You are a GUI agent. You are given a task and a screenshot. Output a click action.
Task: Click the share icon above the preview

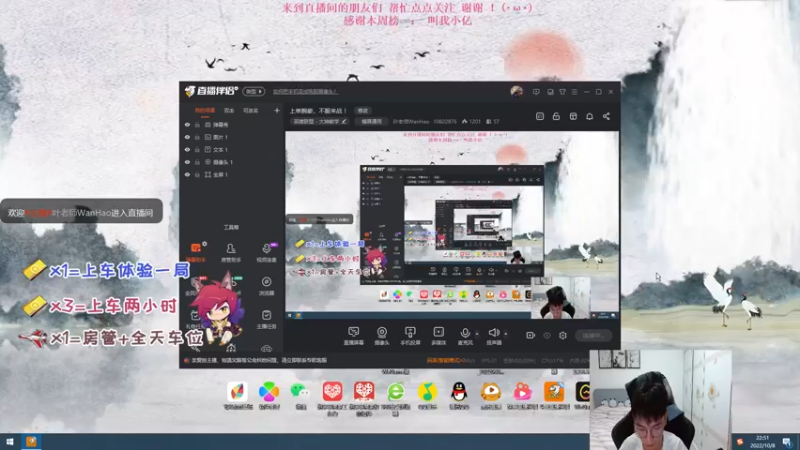[x=606, y=116]
